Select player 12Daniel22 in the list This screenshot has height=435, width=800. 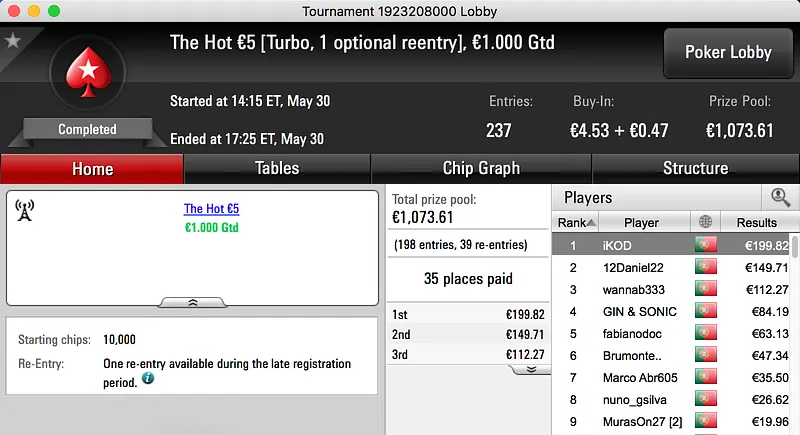coord(638,268)
